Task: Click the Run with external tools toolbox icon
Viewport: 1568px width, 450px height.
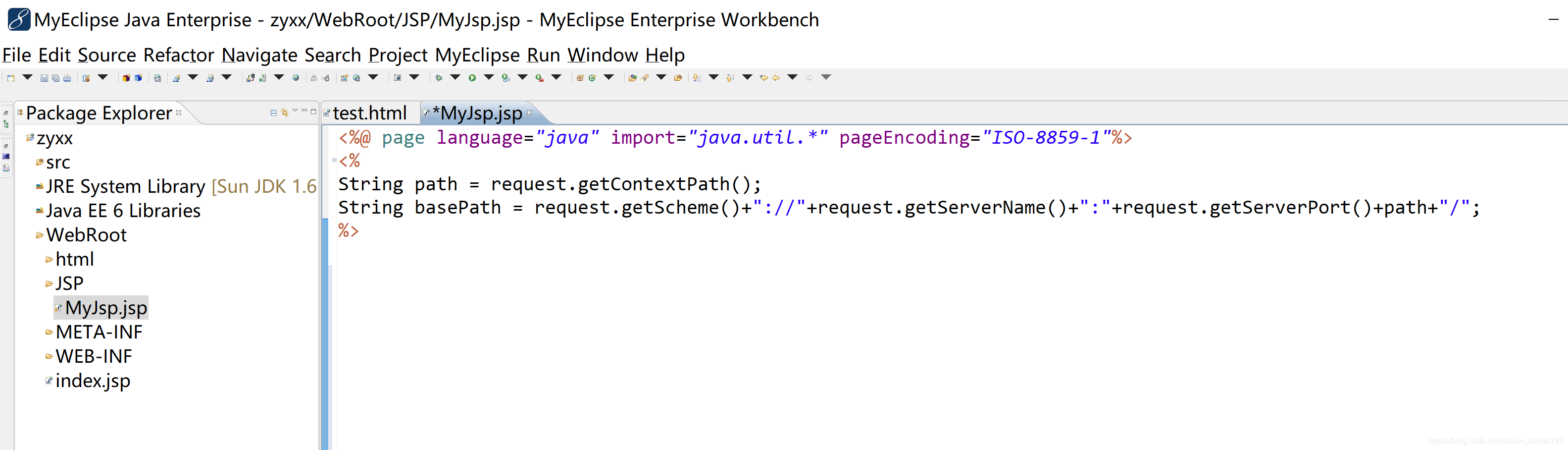Action: coord(540,78)
